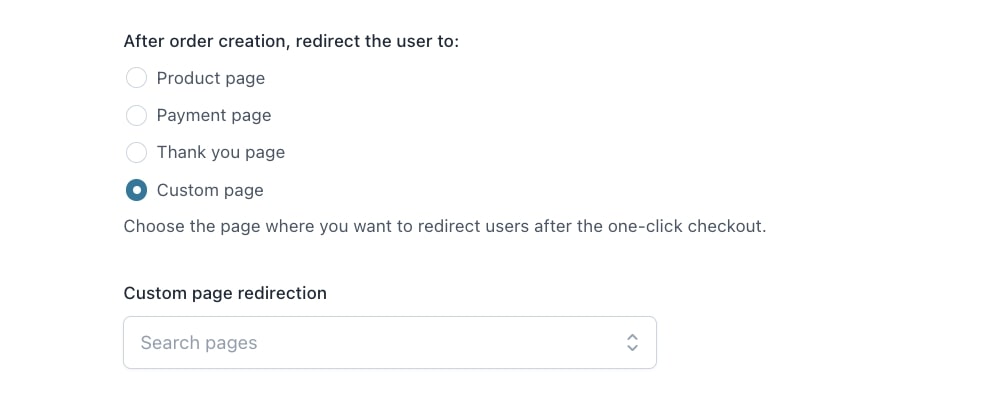The height and width of the screenshot is (400, 990).
Task: Click the Search pages placeholder text
Action: point(199,343)
